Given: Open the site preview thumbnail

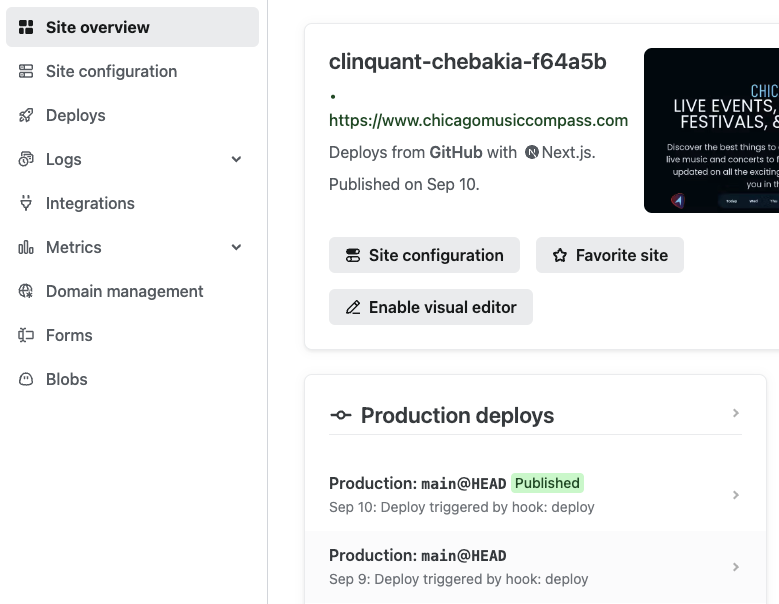Looking at the screenshot, I should pos(711,131).
